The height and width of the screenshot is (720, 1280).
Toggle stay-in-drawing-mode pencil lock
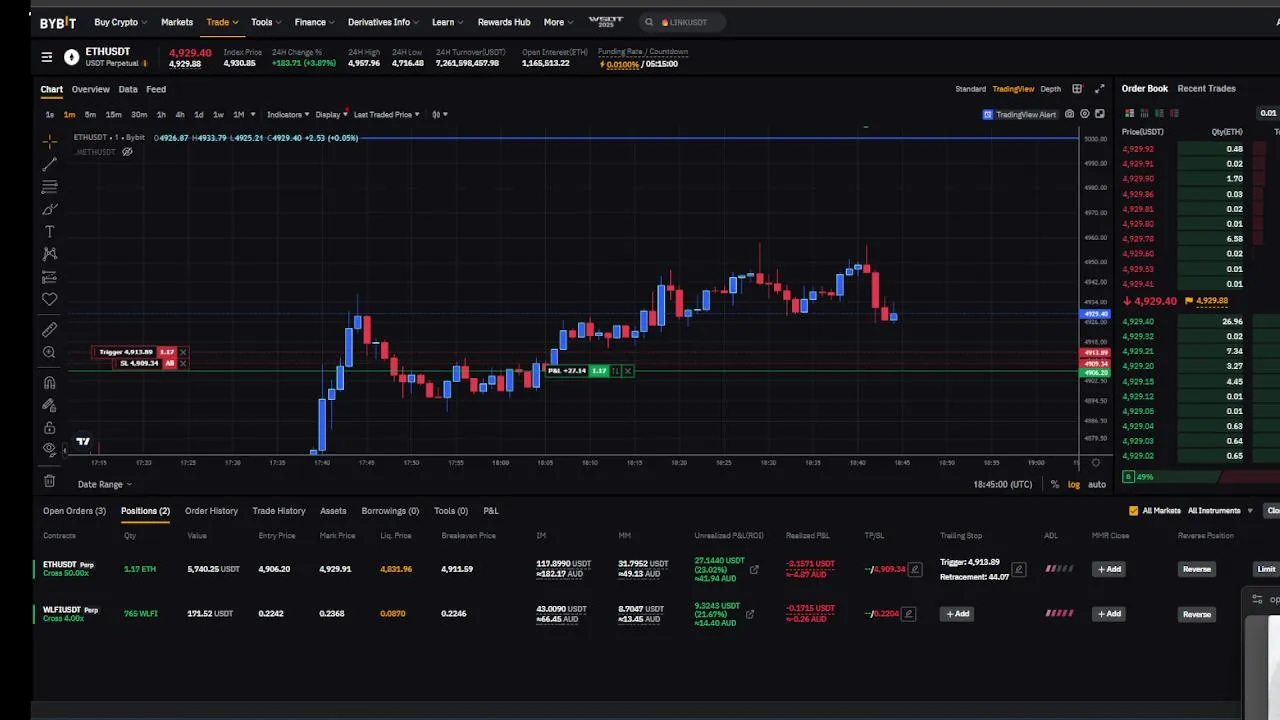[49, 405]
